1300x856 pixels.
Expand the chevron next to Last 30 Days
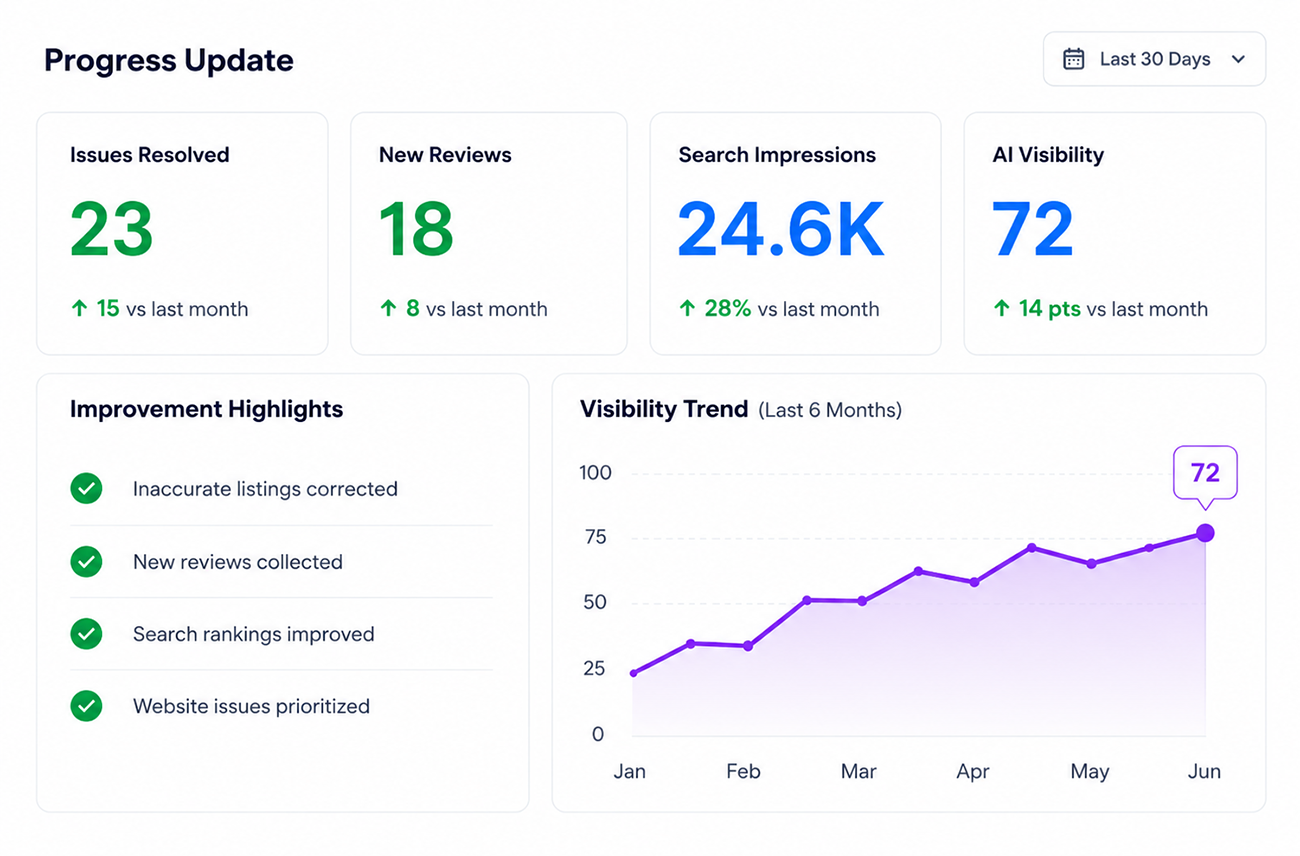1238,59
